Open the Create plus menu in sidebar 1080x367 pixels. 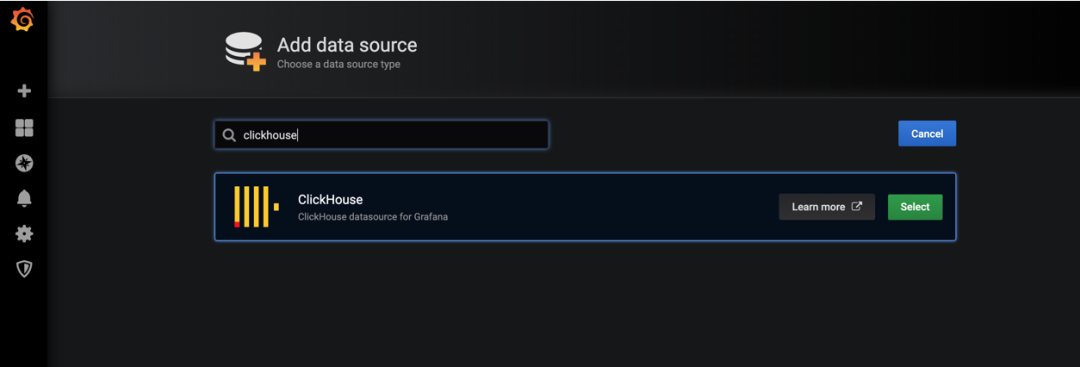point(24,91)
